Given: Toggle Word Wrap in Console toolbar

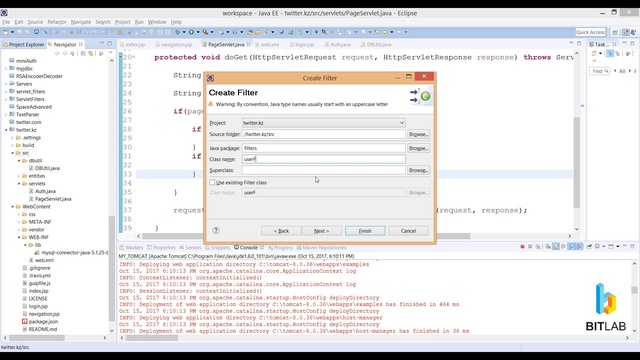Looking at the screenshot, I should (563, 247).
